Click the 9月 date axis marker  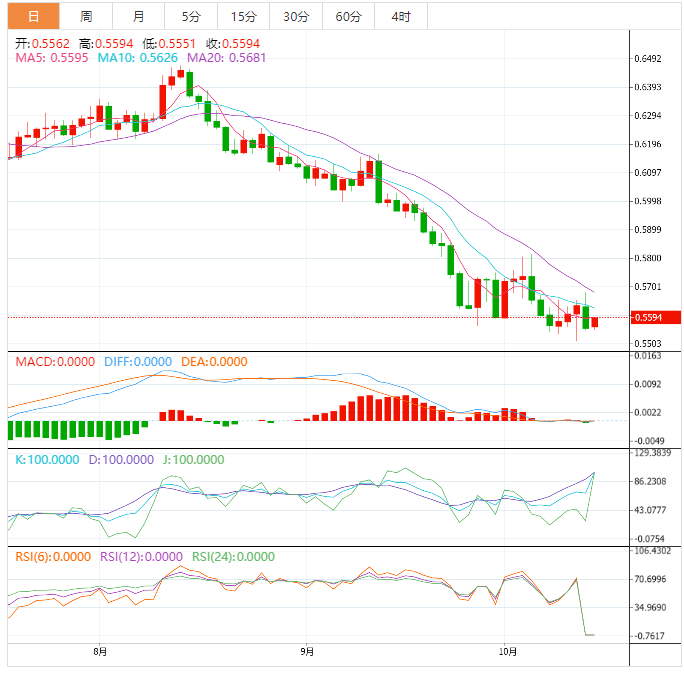[x=307, y=652]
